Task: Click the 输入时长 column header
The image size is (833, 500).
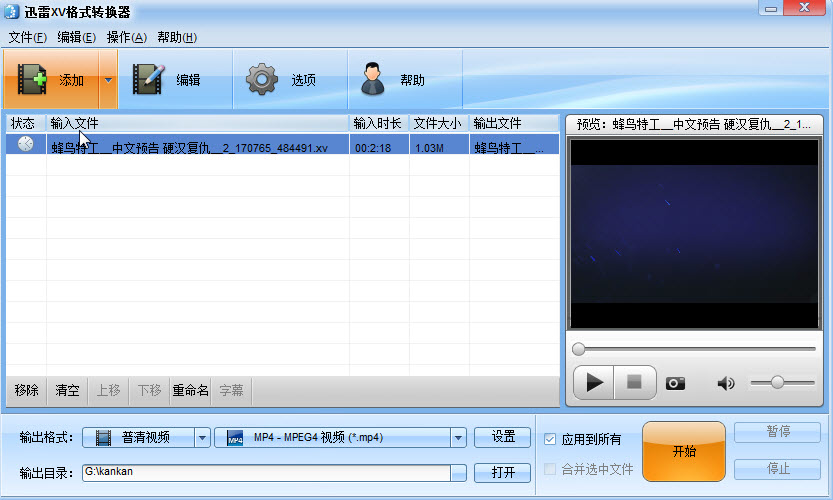Action: point(379,123)
